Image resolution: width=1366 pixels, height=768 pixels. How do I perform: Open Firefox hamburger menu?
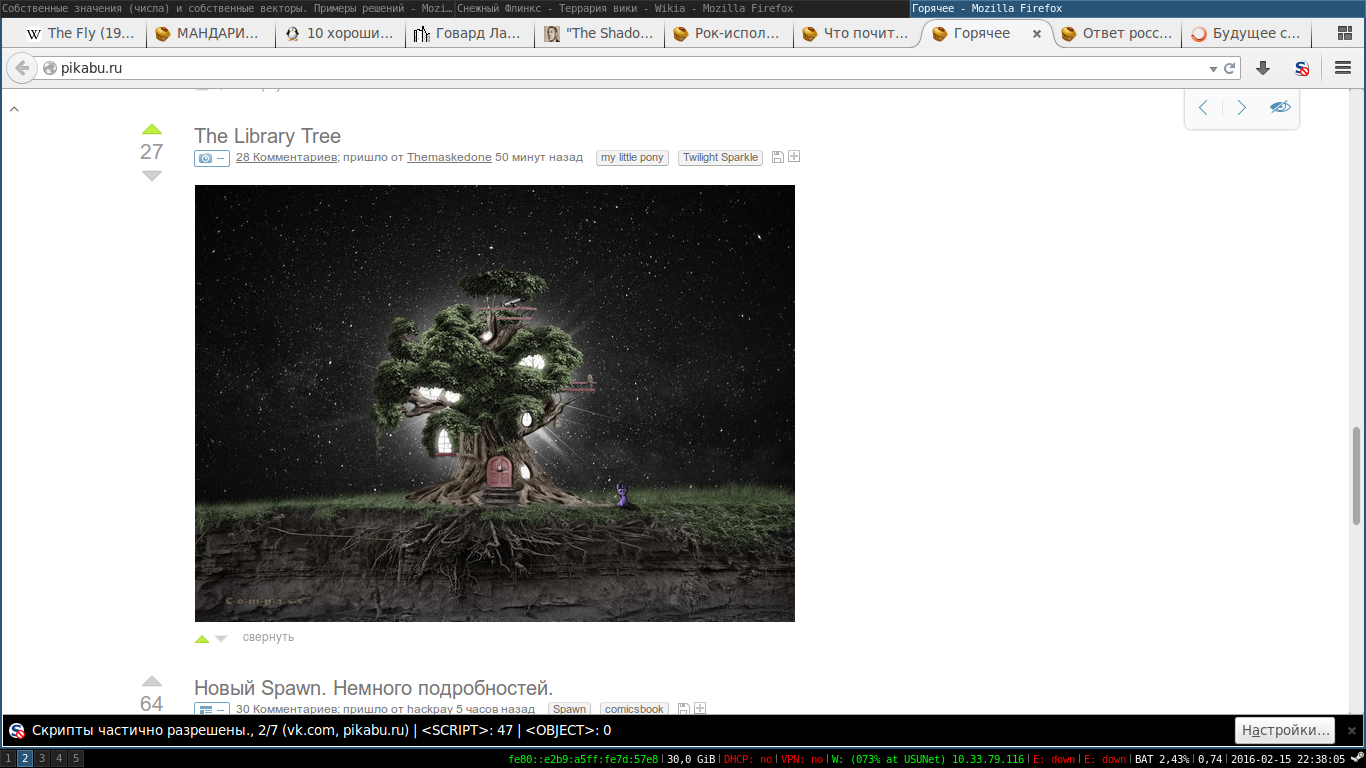click(x=1343, y=68)
